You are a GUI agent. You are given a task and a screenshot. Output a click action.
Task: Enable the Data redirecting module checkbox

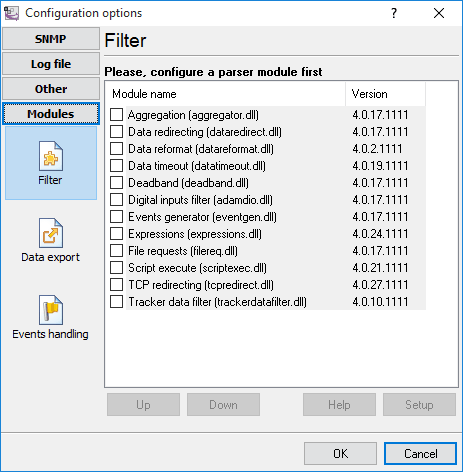coord(116,132)
